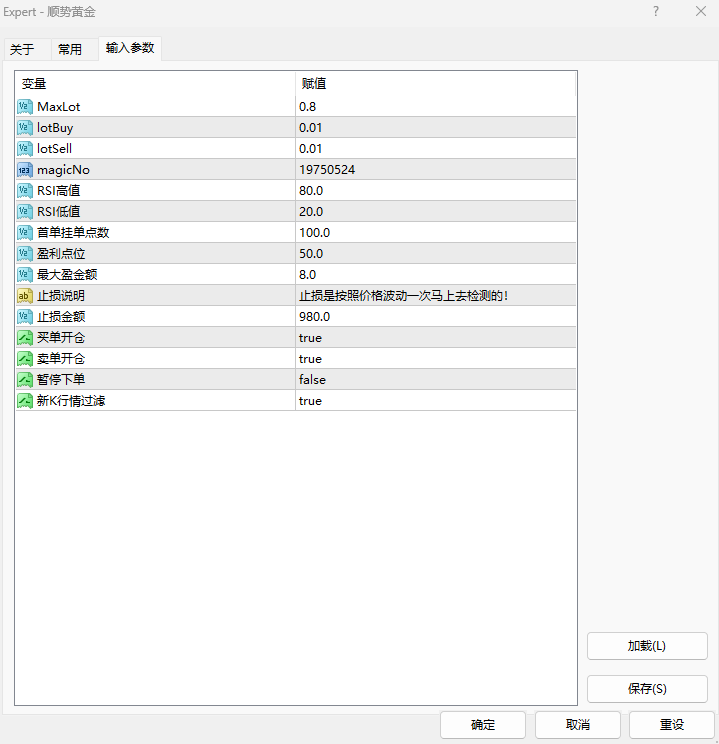Viewport: 719px width, 744px height.
Task: Click the icon beside 最大盈金额
Action: point(25,275)
